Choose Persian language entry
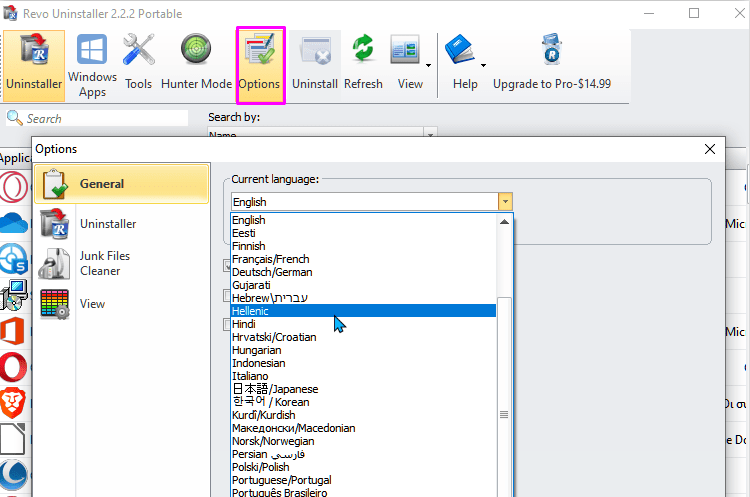Screen dimensions: 750x497 click(x=363, y=454)
